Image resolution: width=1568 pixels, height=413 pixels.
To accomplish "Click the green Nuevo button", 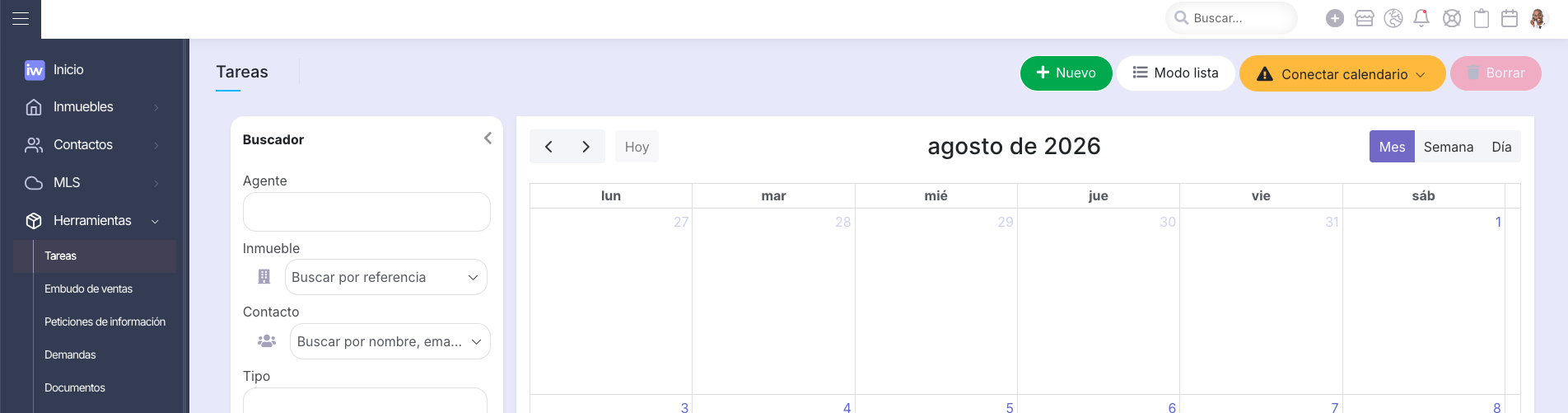I will point(1066,73).
